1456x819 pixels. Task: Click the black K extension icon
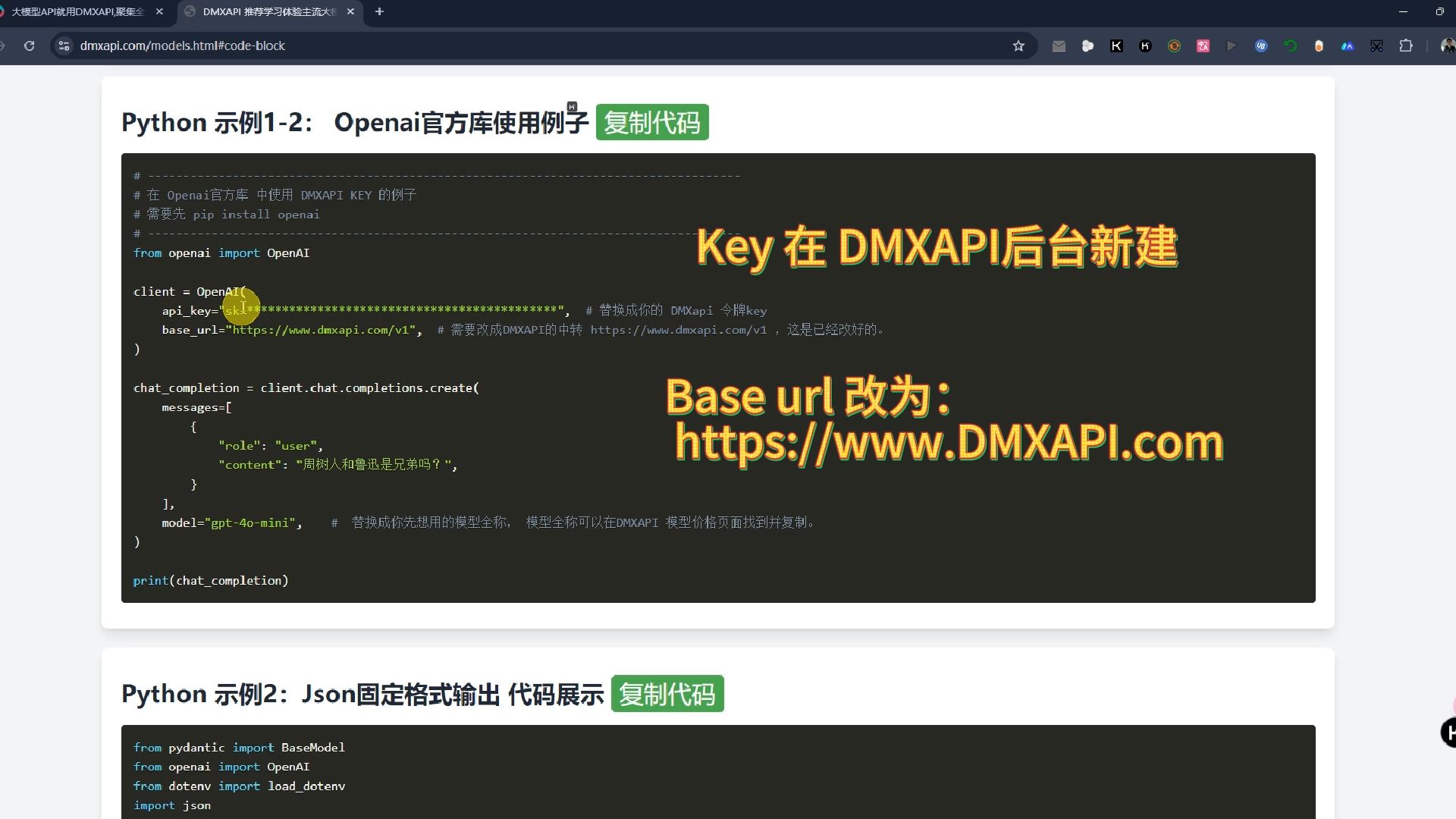click(1116, 46)
